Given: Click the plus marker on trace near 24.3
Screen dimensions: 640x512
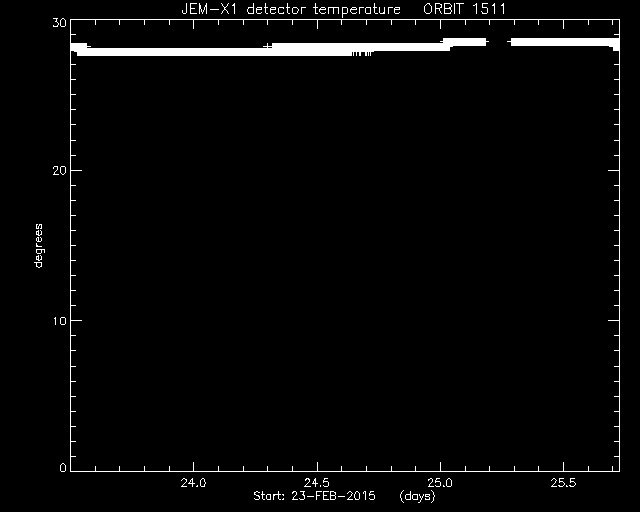Looking at the screenshot, I should click(x=267, y=46).
